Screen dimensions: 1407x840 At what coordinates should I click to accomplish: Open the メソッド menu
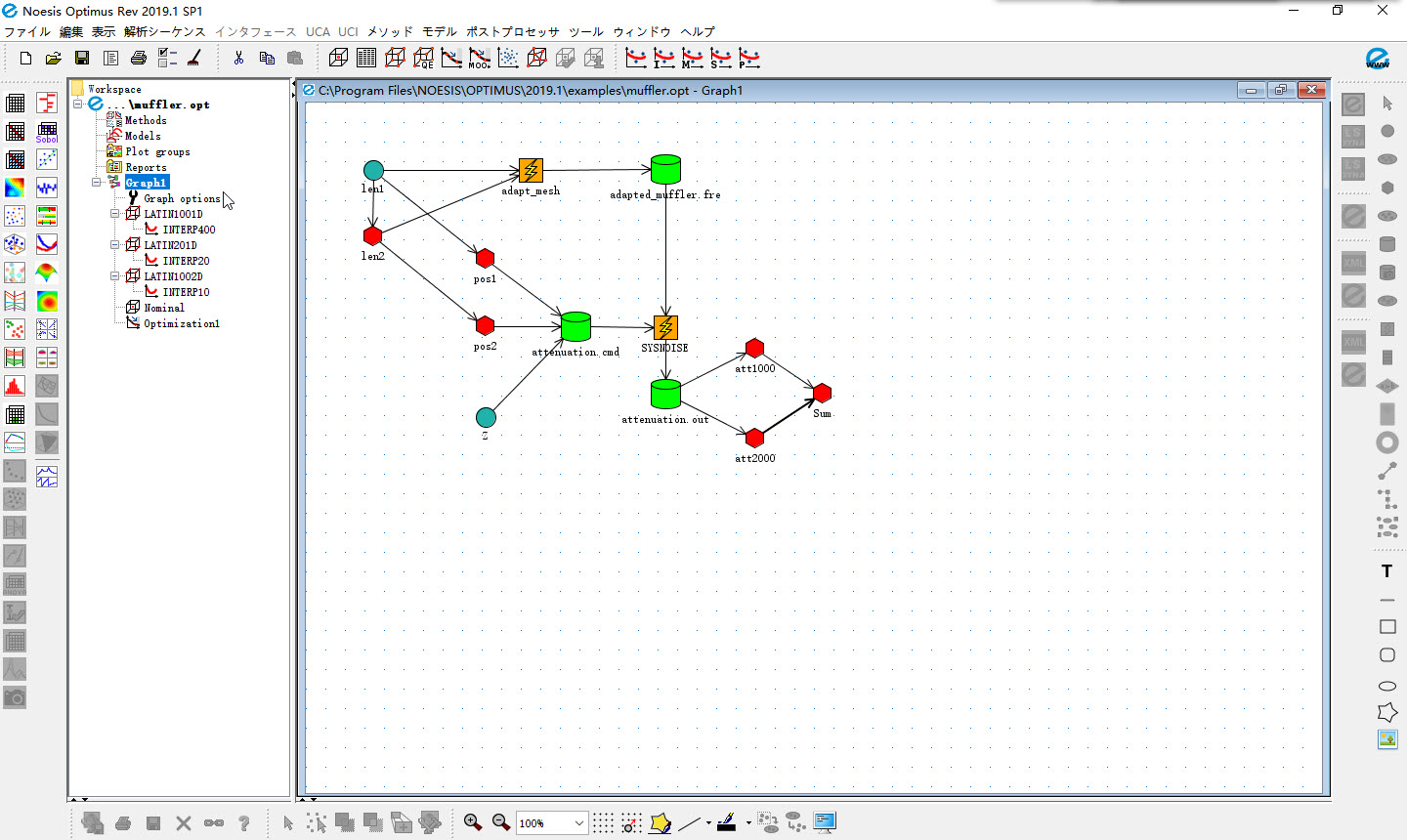point(390,31)
